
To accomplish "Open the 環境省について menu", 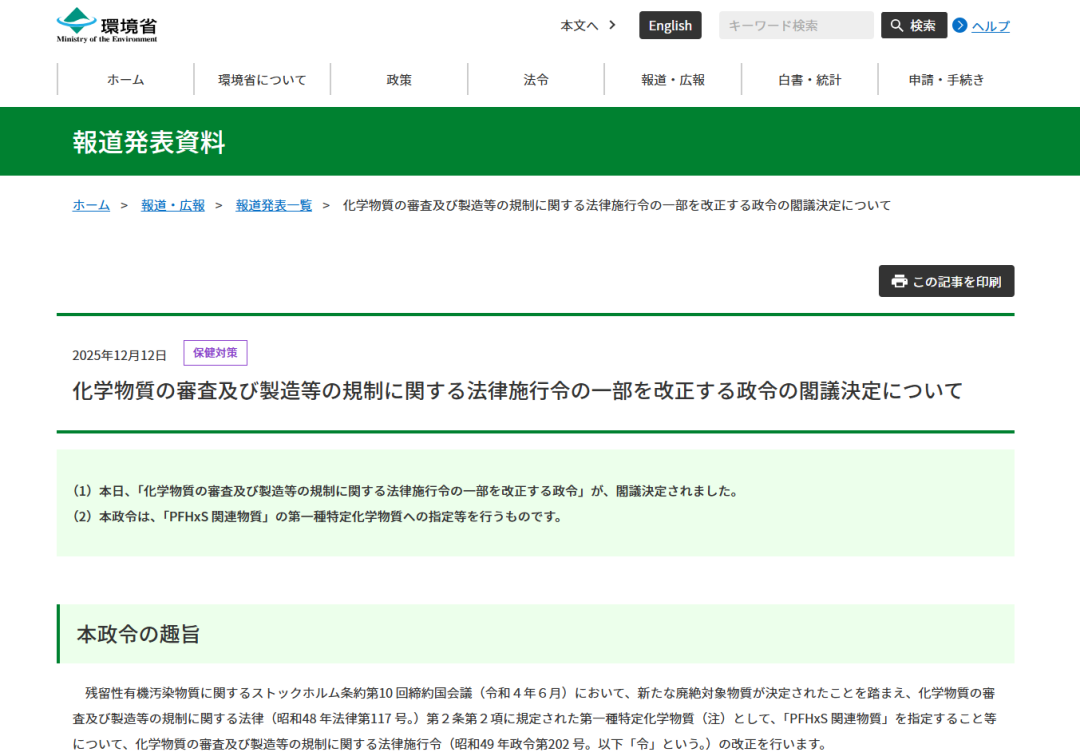I will 262,80.
